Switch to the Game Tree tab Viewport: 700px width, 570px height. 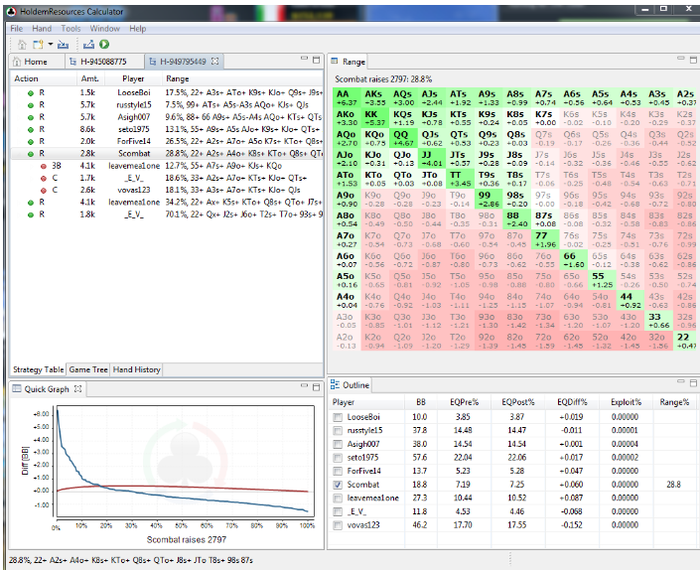[x=88, y=370]
